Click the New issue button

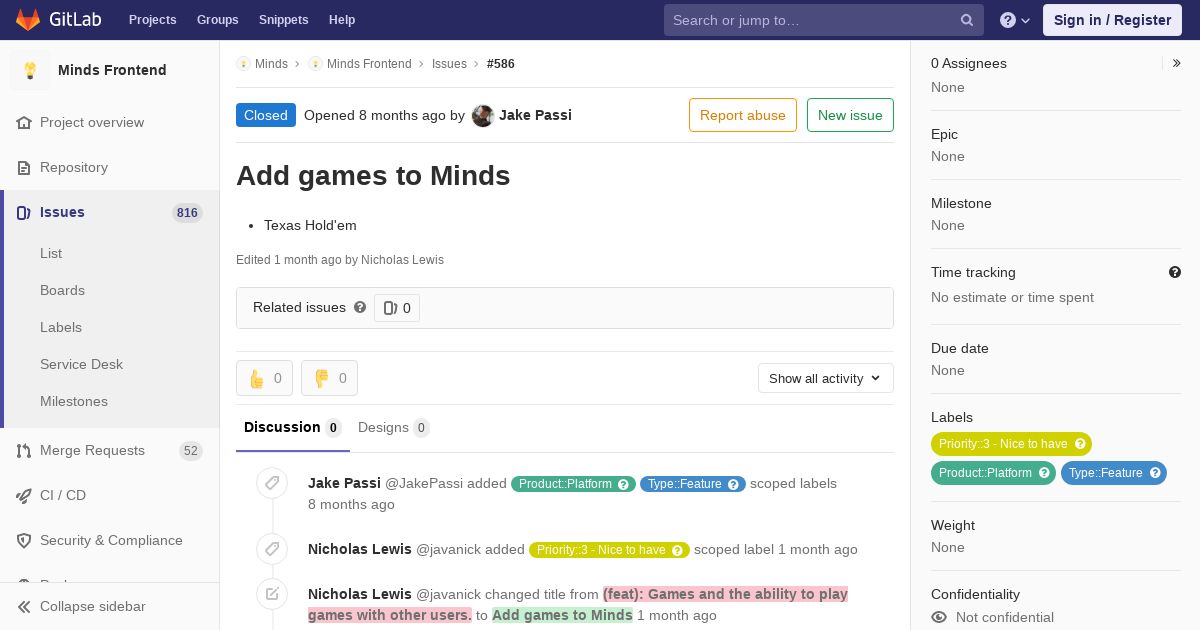[x=850, y=115]
